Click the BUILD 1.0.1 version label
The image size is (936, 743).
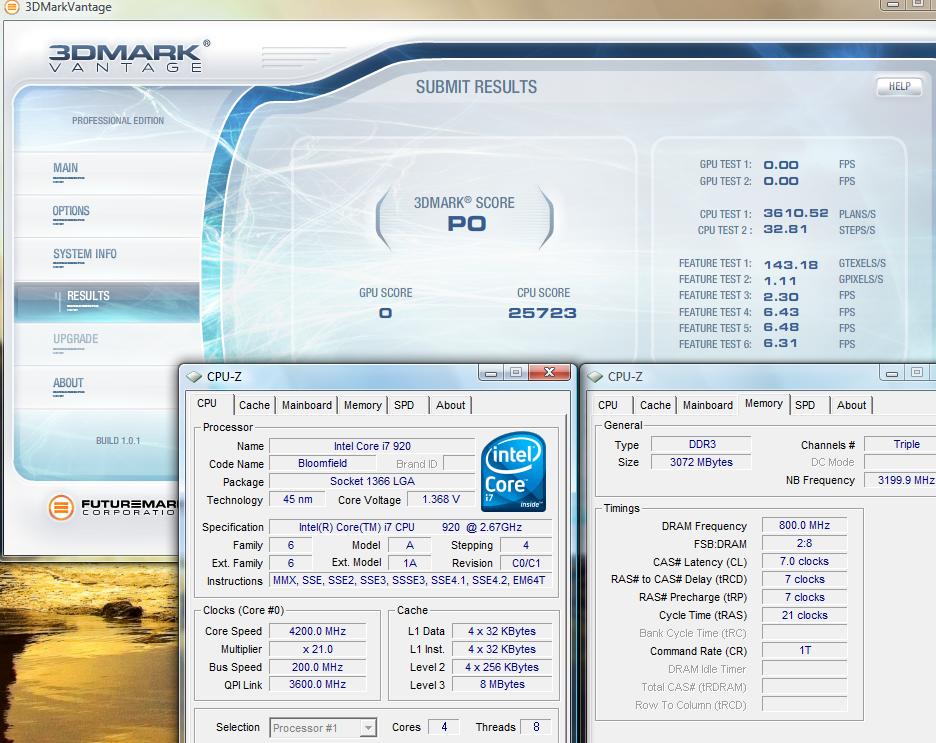tap(118, 441)
